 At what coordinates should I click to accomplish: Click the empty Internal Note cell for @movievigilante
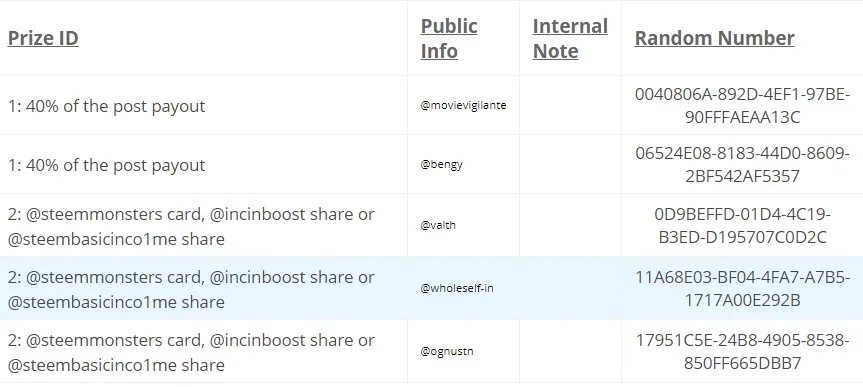[x=570, y=105]
